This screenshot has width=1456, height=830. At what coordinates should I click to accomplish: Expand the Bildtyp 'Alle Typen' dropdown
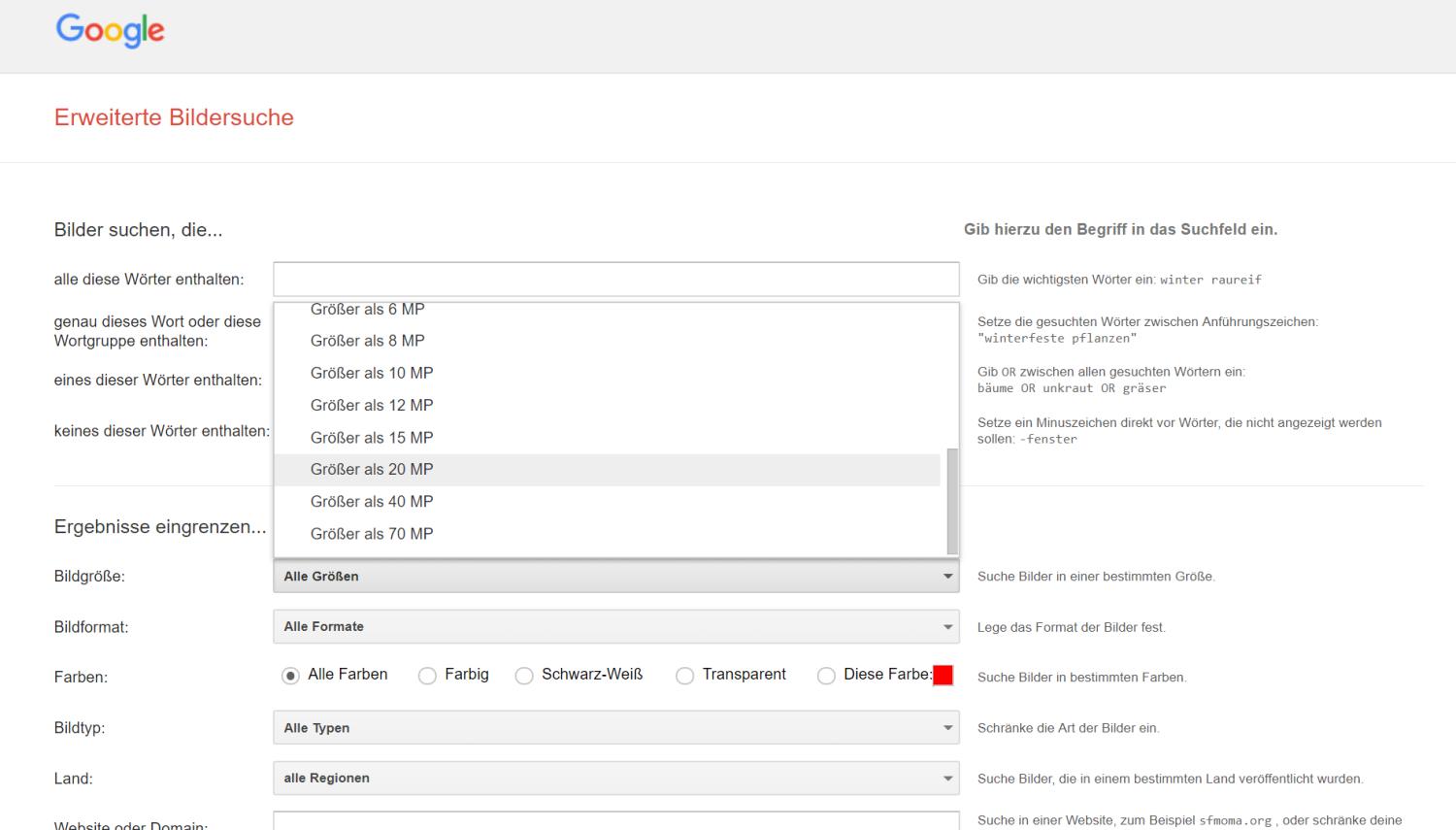tap(615, 728)
